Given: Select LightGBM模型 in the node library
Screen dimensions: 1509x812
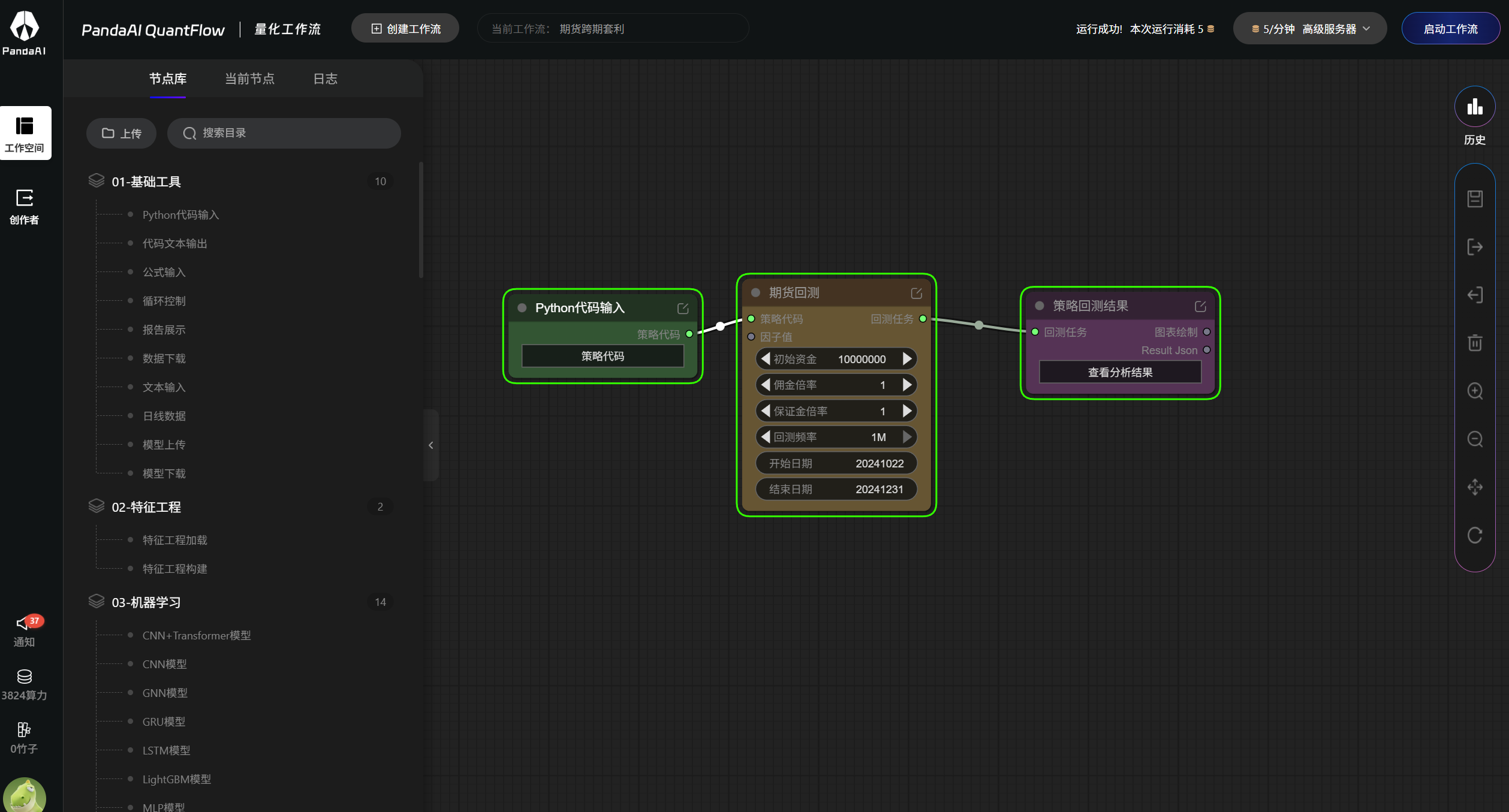Looking at the screenshot, I should 177,779.
